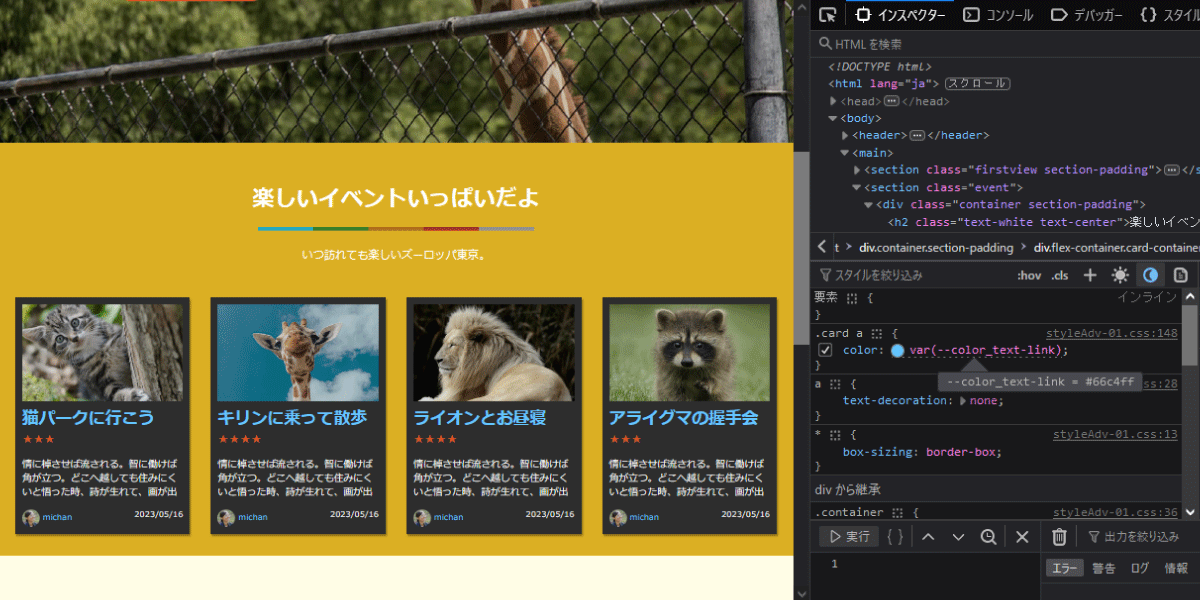The height and width of the screenshot is (600, 1200).
Task: Activate the element picker icon
Action: coord(827,15)
